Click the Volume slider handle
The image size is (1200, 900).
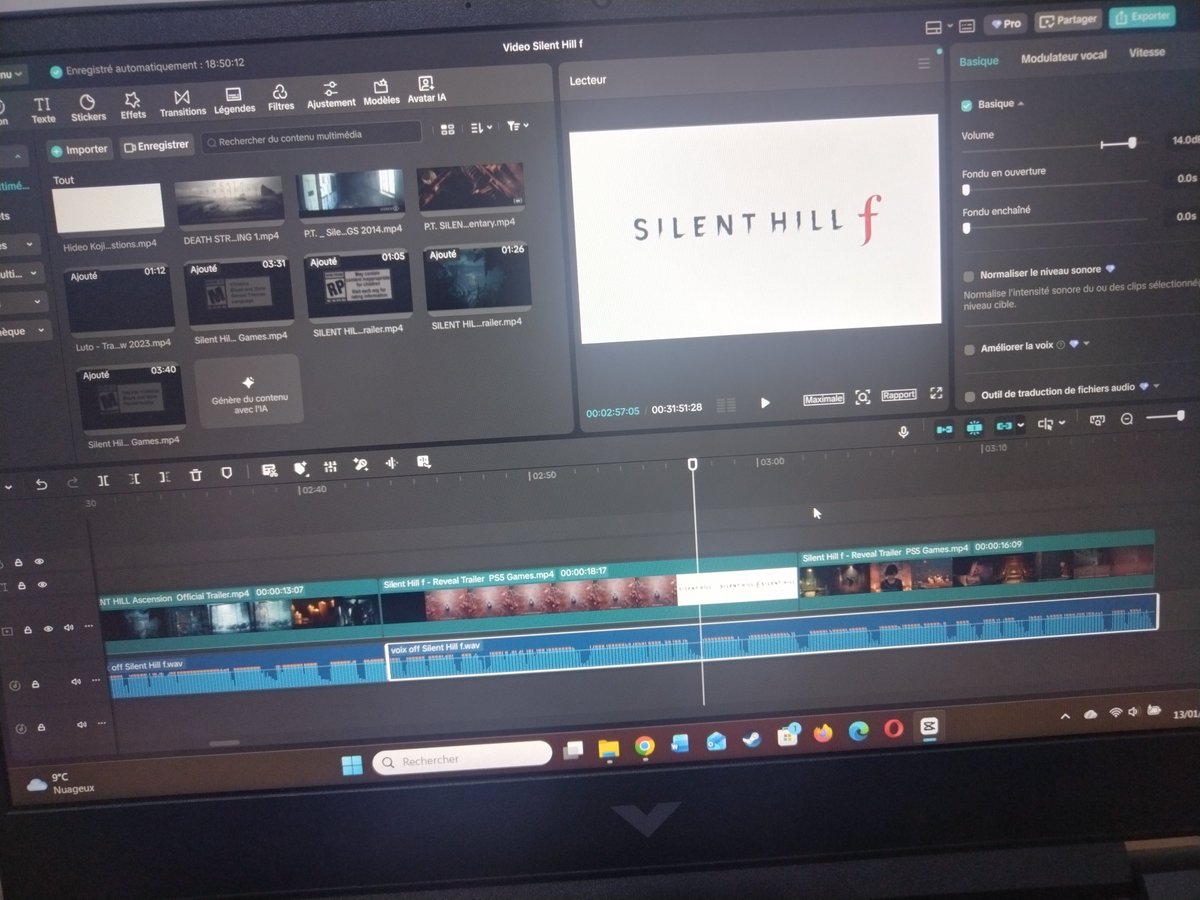pyautogui.click(x=1132, y=143)
